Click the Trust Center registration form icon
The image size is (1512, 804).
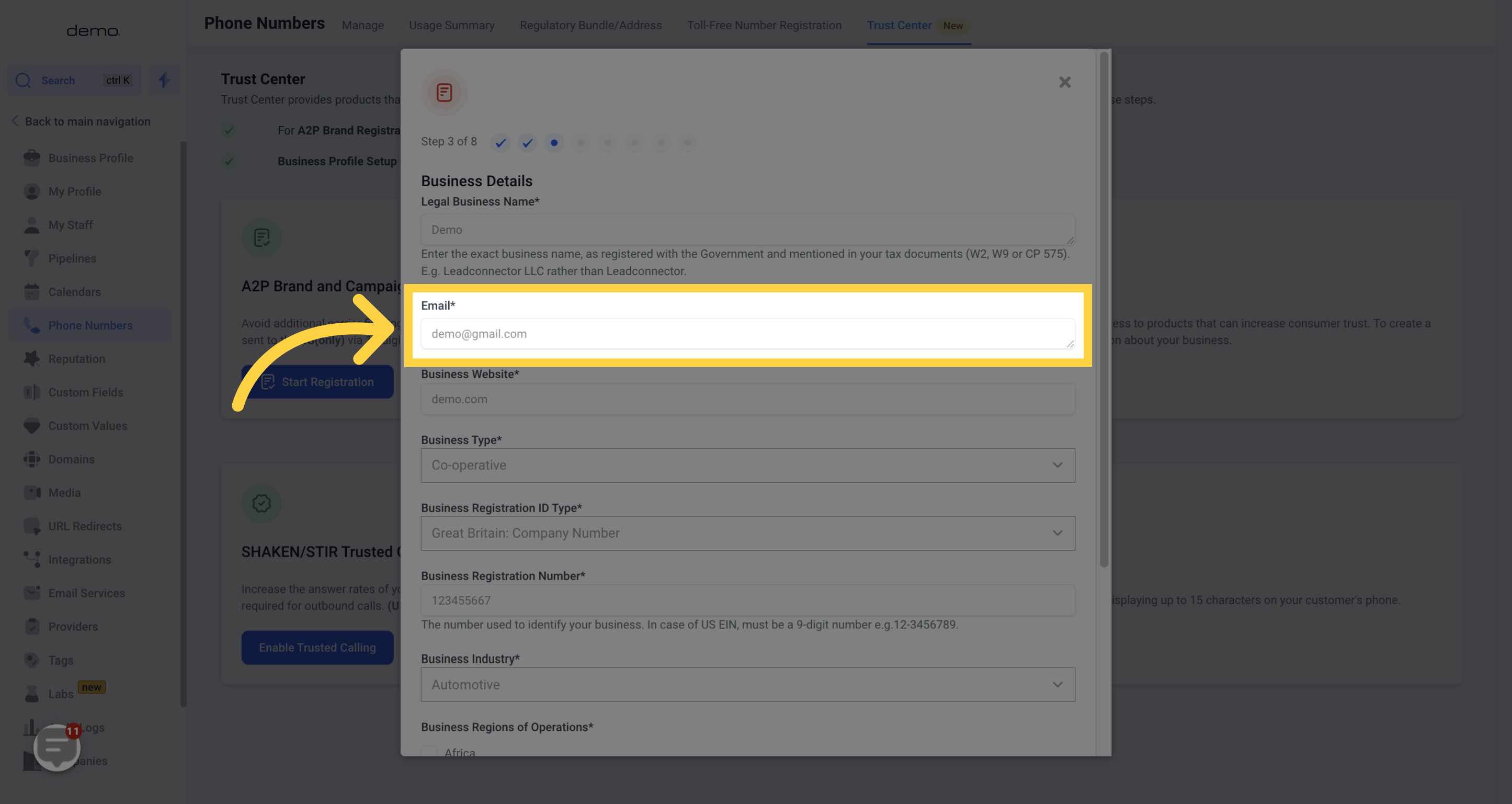[444, 91]
